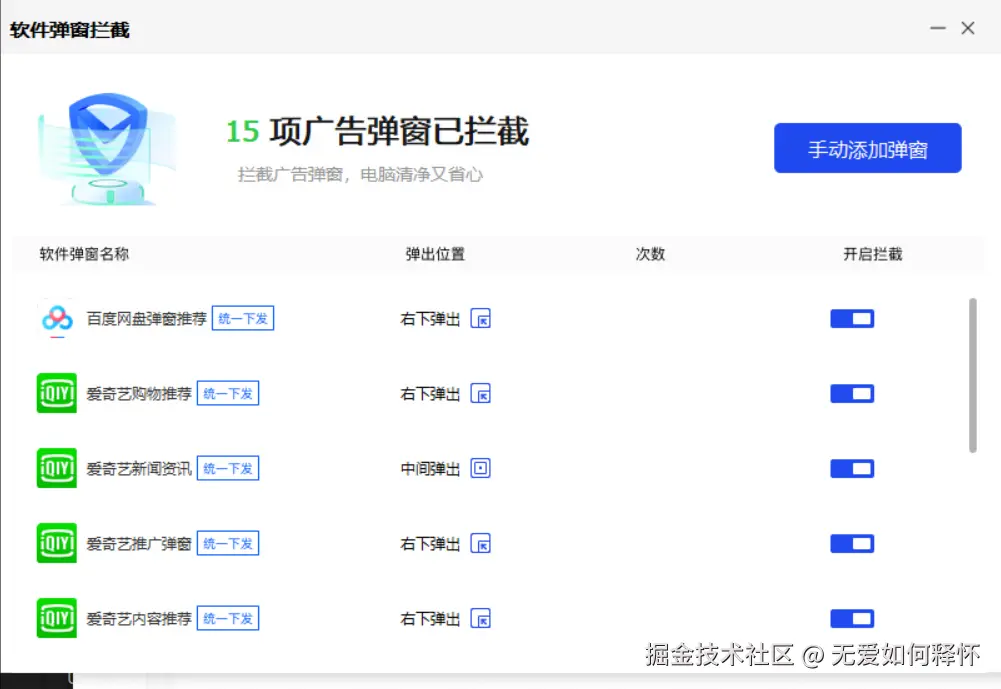The height and width of the screenshot is (689, 1001).
Task: Click 右下弹出 text in 百度网盘弹窗推荐 row
Action: pyautogui.click(x=430, y=319)
